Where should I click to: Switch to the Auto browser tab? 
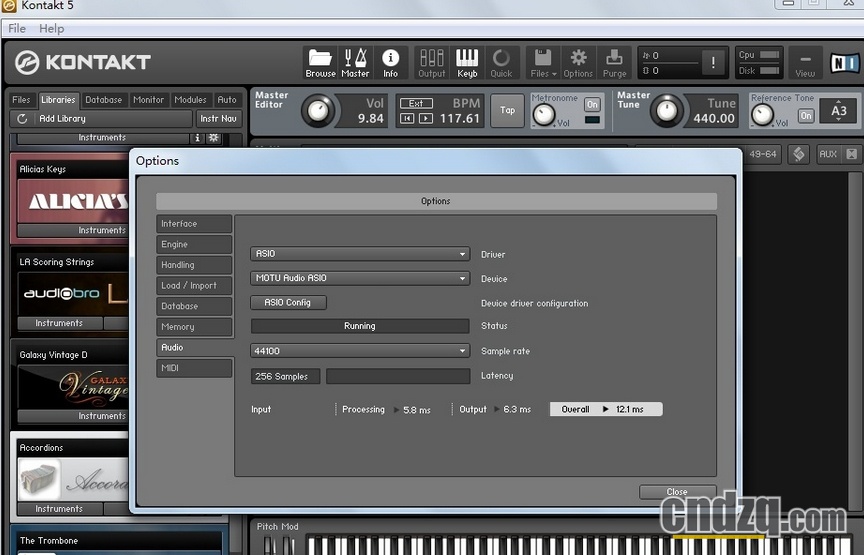[x=226, y=100]
